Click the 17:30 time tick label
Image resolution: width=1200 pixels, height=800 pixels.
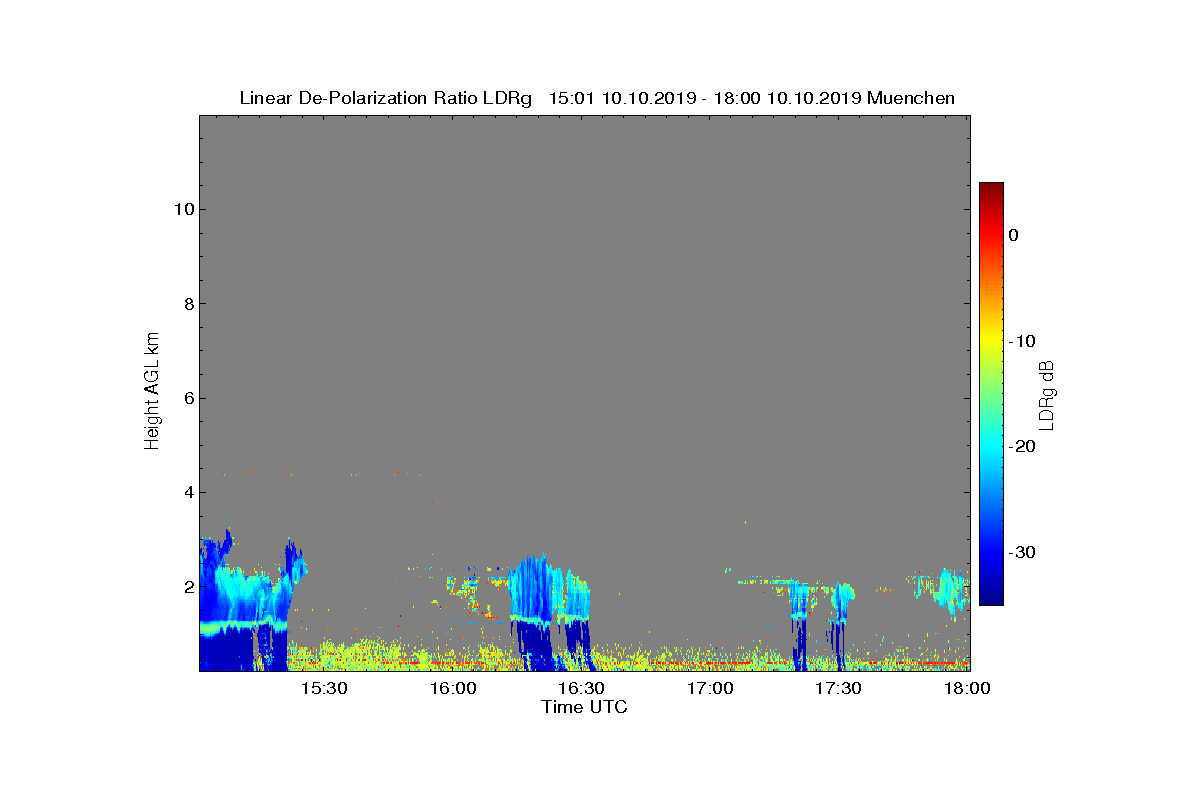point(838,688)
